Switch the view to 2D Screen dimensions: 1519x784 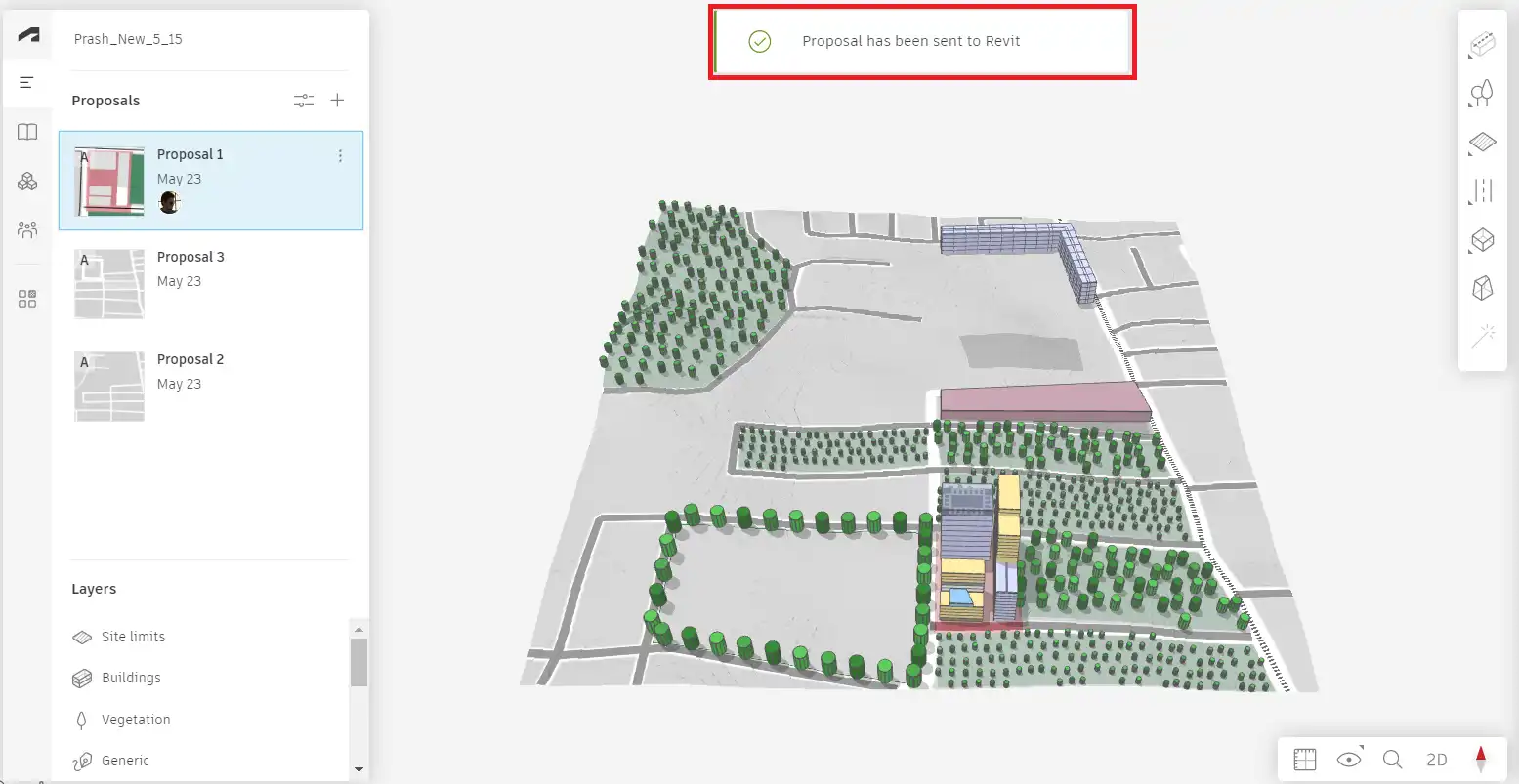click(1436, 760)
